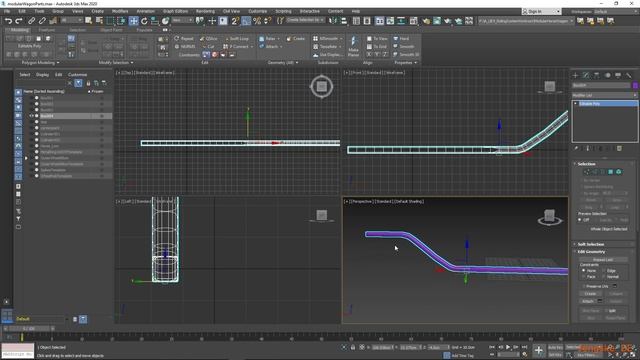Click the Swift Loop ribbon button
Screen dimensions: 640x360
[236, 38]
